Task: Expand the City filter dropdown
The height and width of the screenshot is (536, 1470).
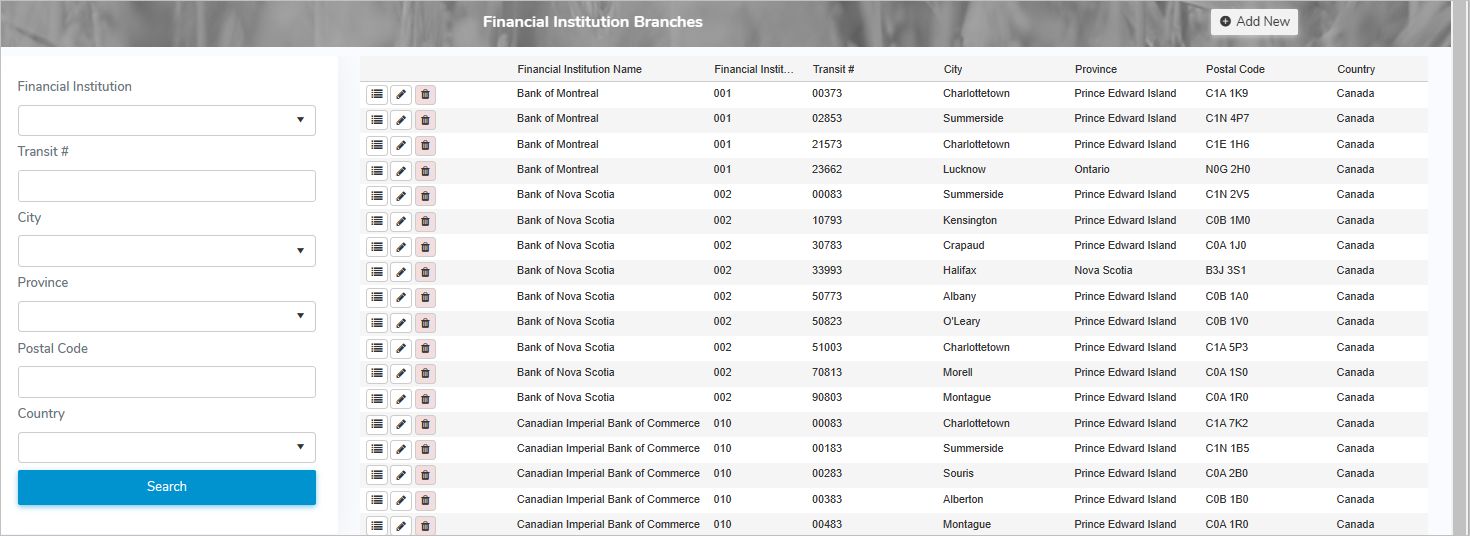Action: tap(167, 251)
